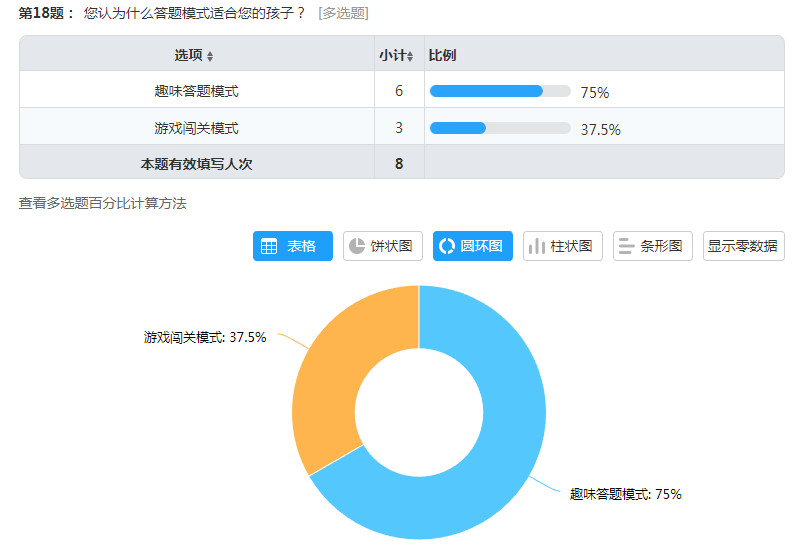Click the chart label 游戏闯关模式: 37.5%
793x547 pixels.
[205, 337]
